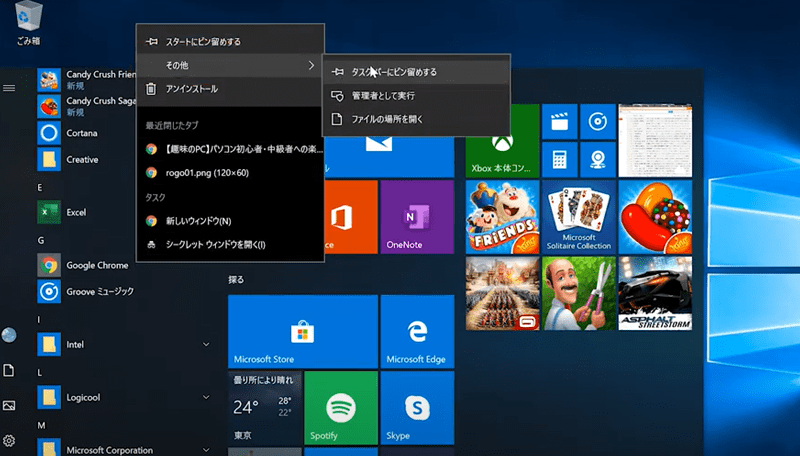Open the Microsoft Corporation folder entry
Image resolution: width=800 pixels, height=456 pixels.
coord(124,449)
